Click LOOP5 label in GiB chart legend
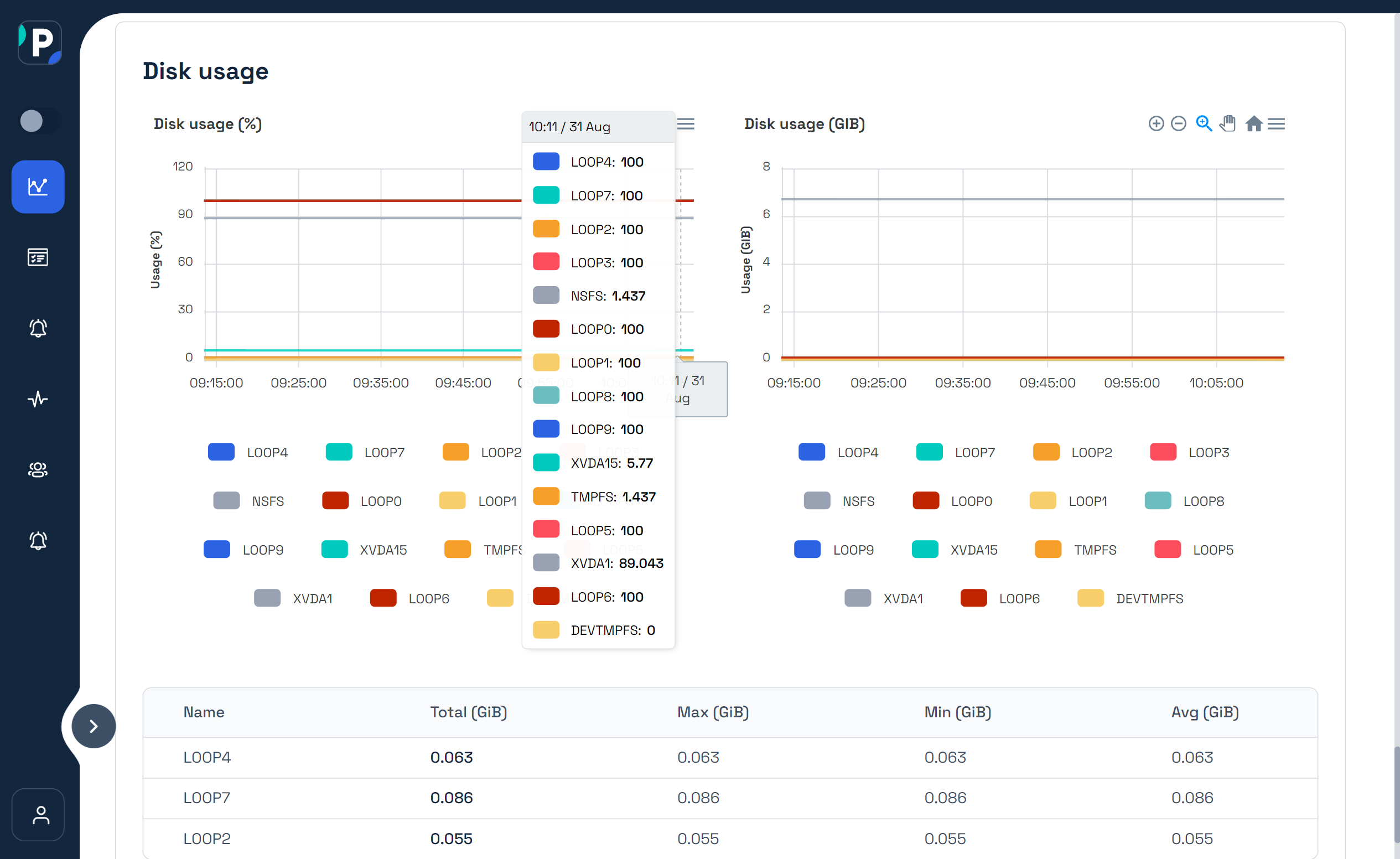The height and width of the screenshot is (859, 1400). (1213, 550)
